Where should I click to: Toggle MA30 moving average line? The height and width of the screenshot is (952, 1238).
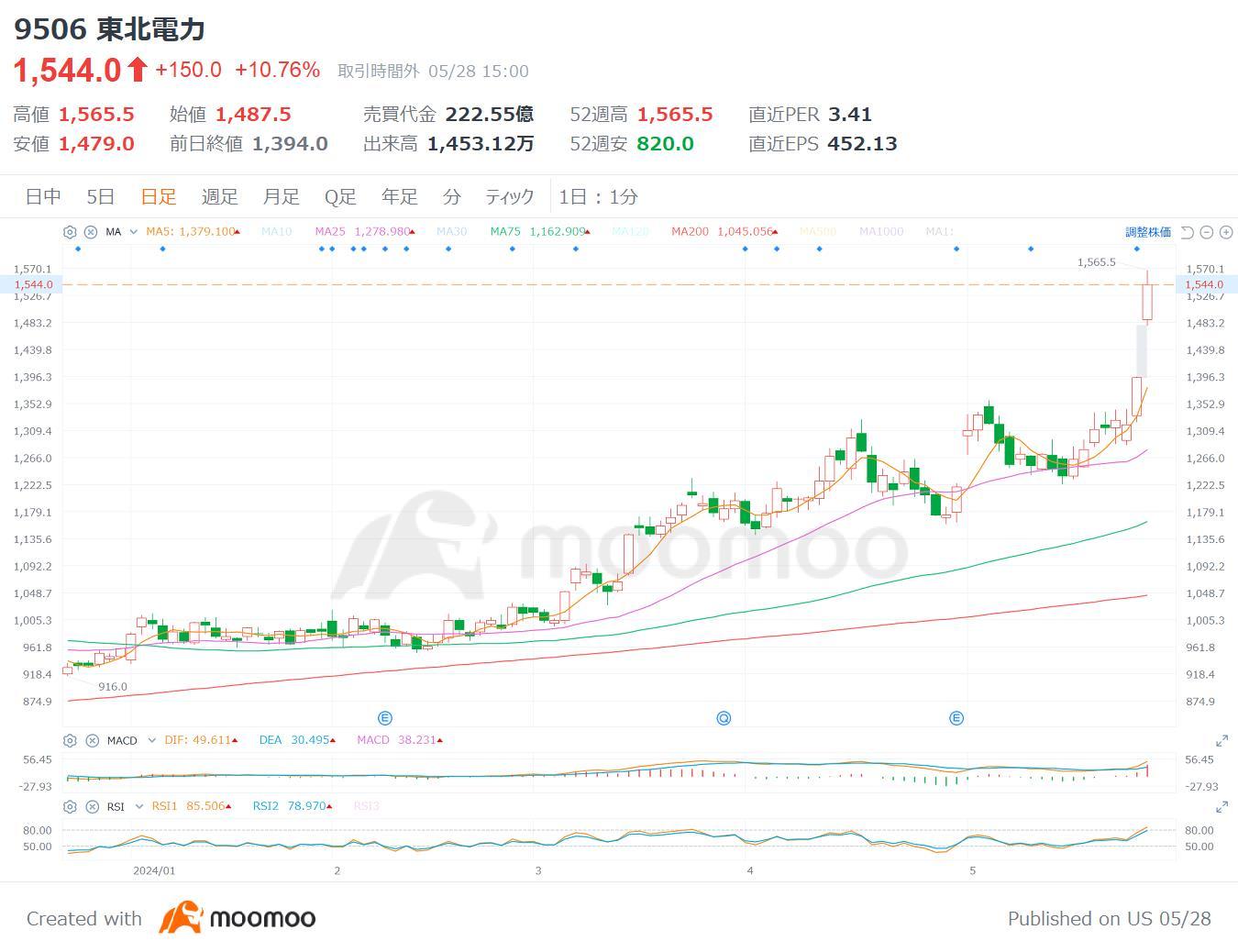coord(451,232)
